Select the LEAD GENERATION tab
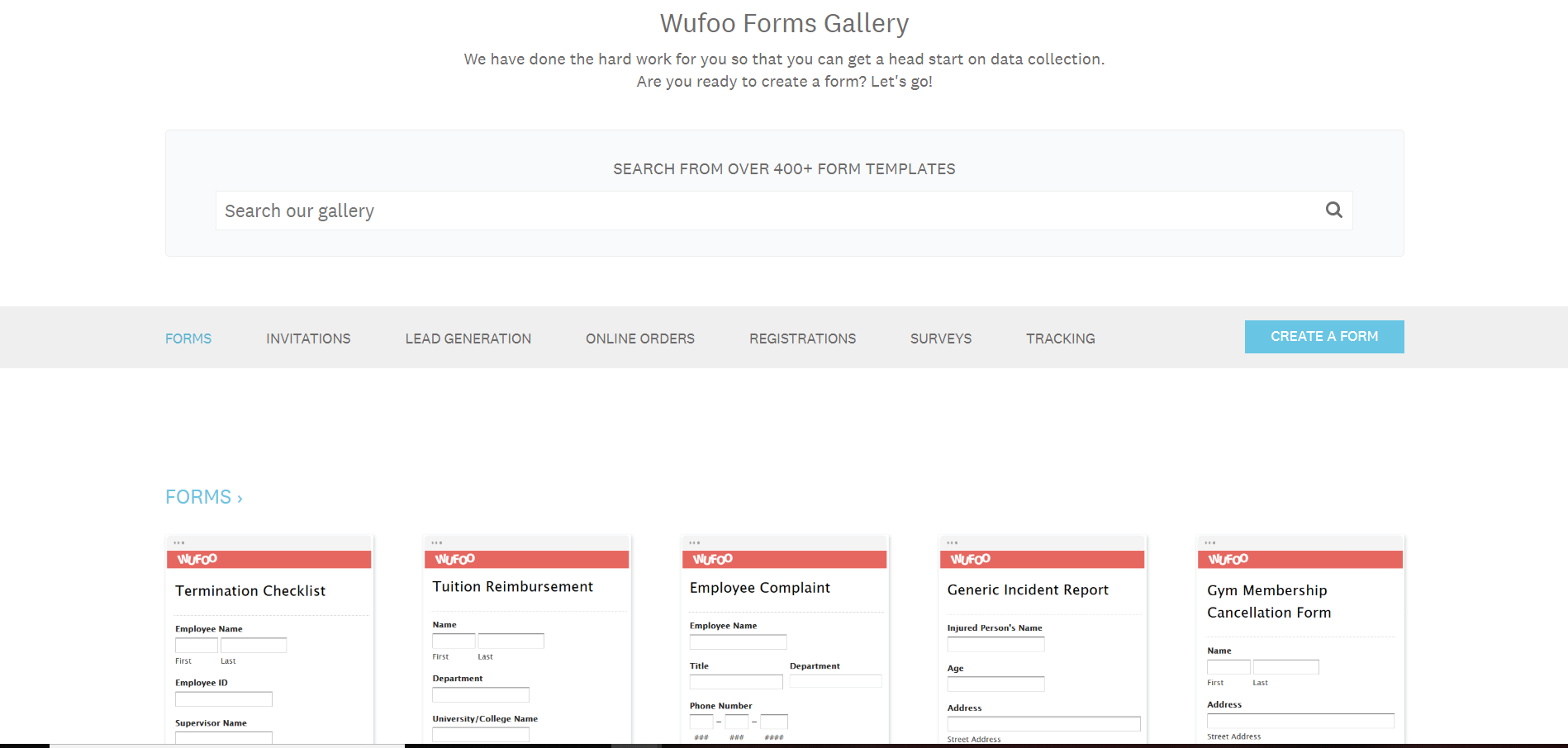1568x748 pixels. tap(468, 338)
